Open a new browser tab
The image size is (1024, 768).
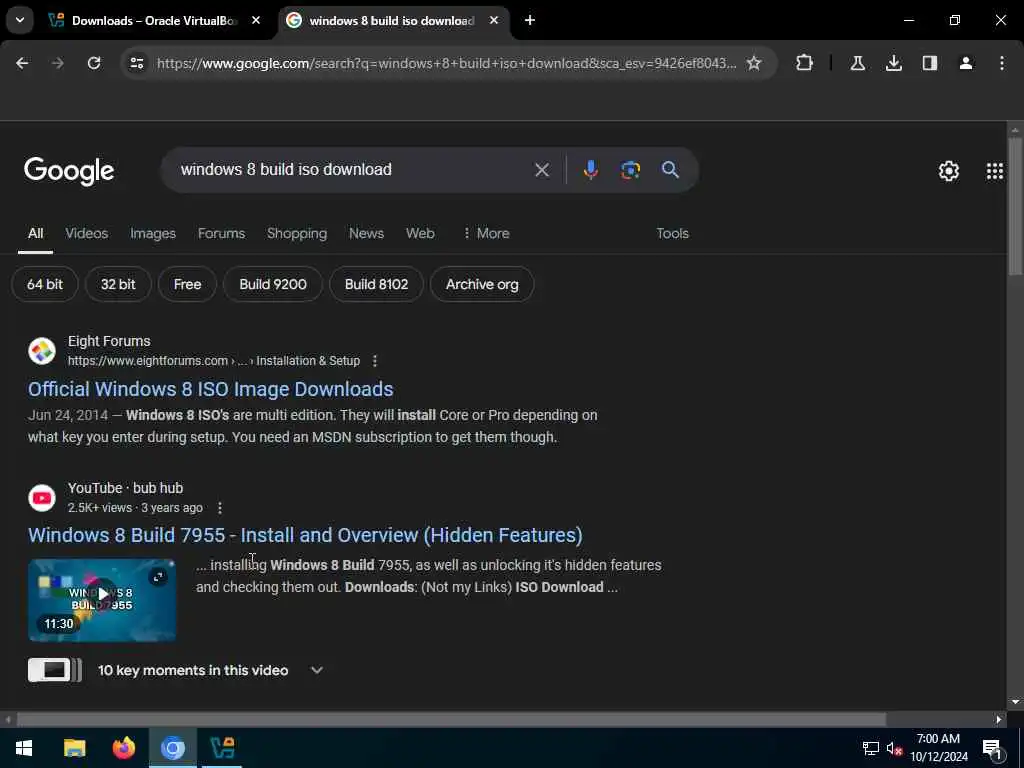[x=530, y=21]
